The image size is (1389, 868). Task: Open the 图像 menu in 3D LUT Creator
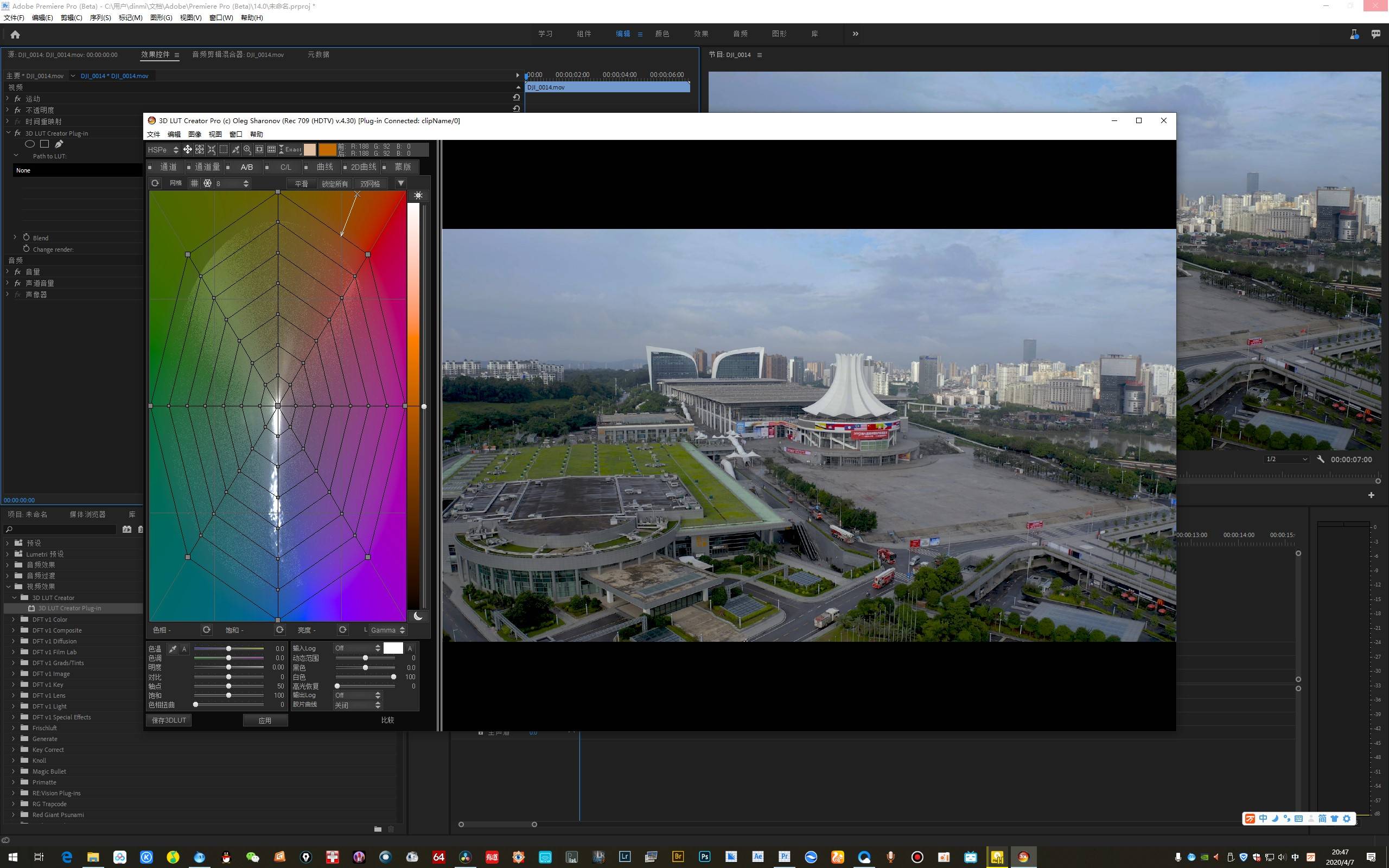point(195,135)
